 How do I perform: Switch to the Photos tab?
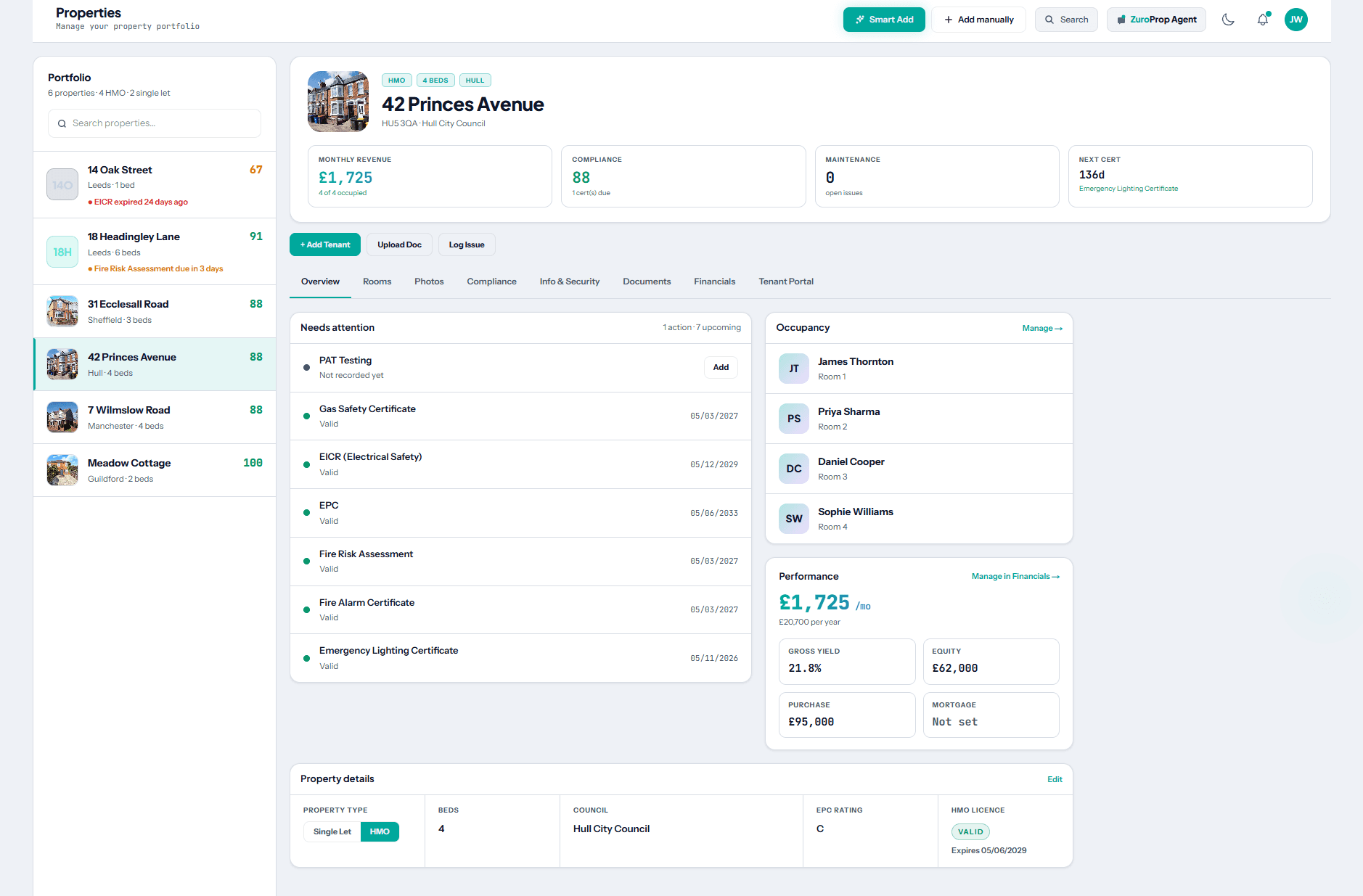point(429,281)
